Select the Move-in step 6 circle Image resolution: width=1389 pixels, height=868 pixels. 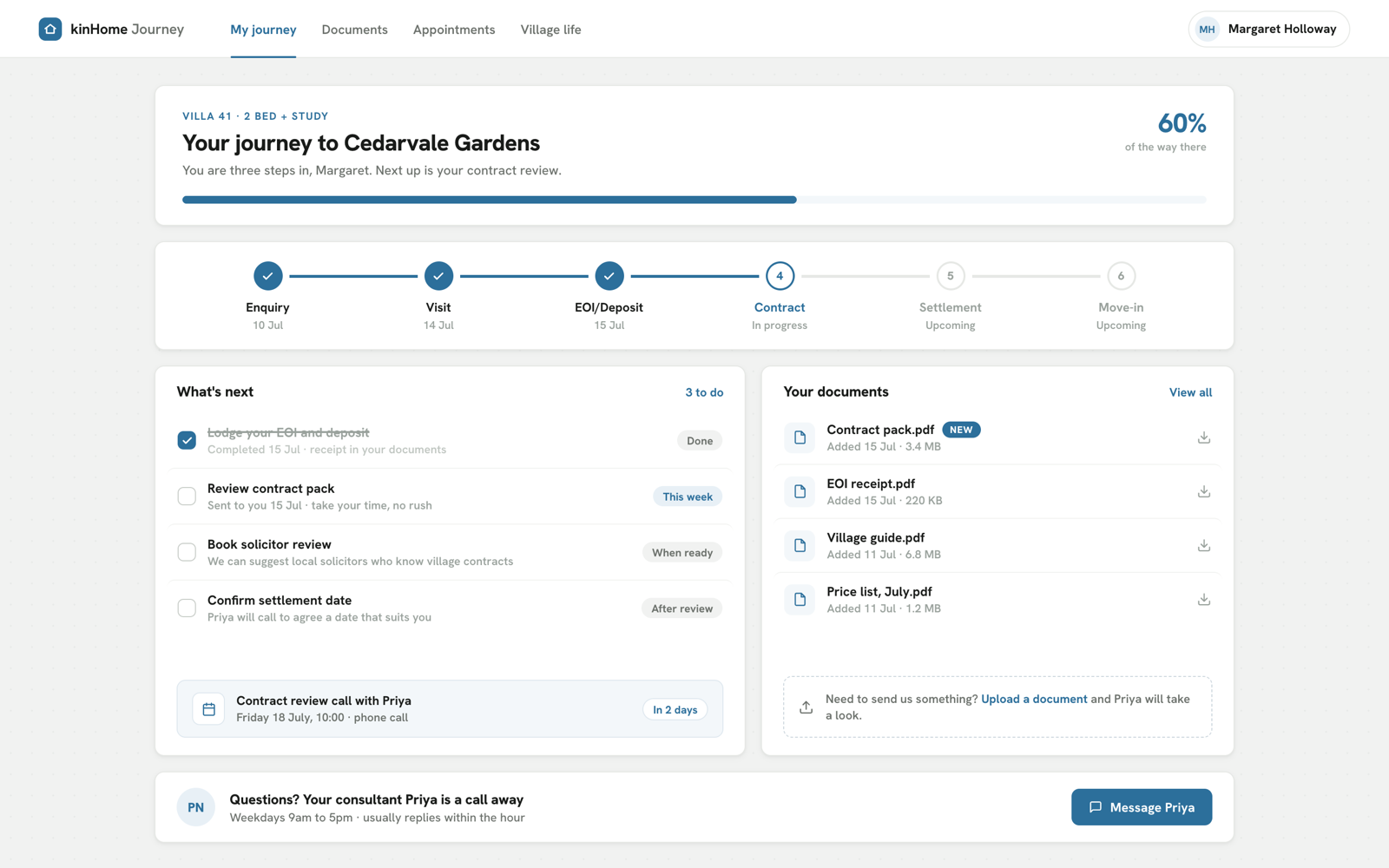pos(1121,276)
